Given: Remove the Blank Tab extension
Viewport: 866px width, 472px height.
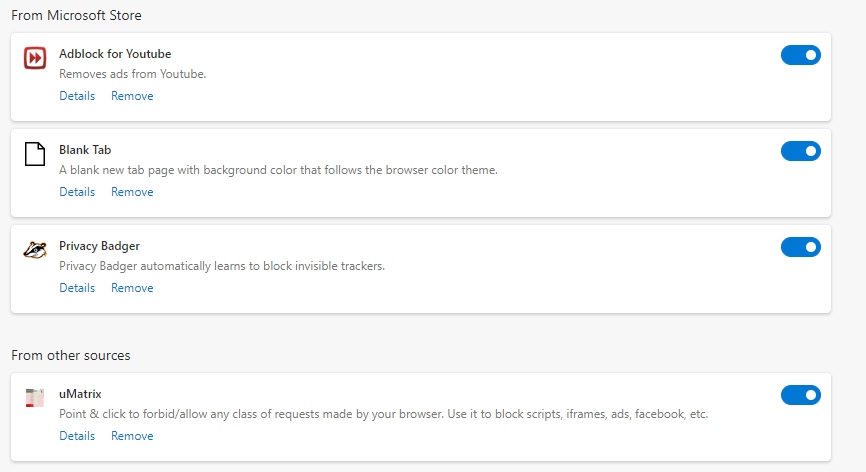Looking at the screenshot, I should (132, 192).
